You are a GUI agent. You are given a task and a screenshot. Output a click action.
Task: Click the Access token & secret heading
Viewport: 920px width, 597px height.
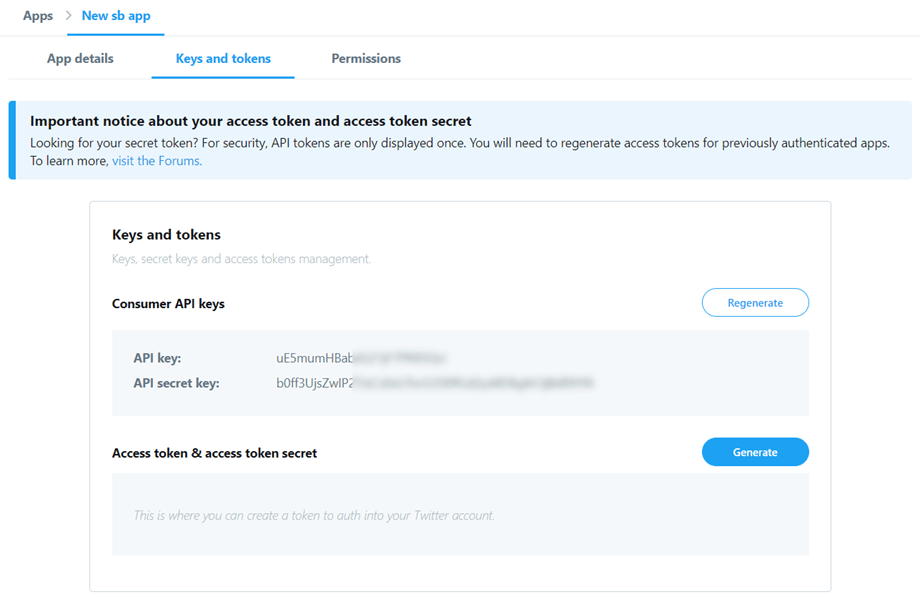[x=214, y=453]
